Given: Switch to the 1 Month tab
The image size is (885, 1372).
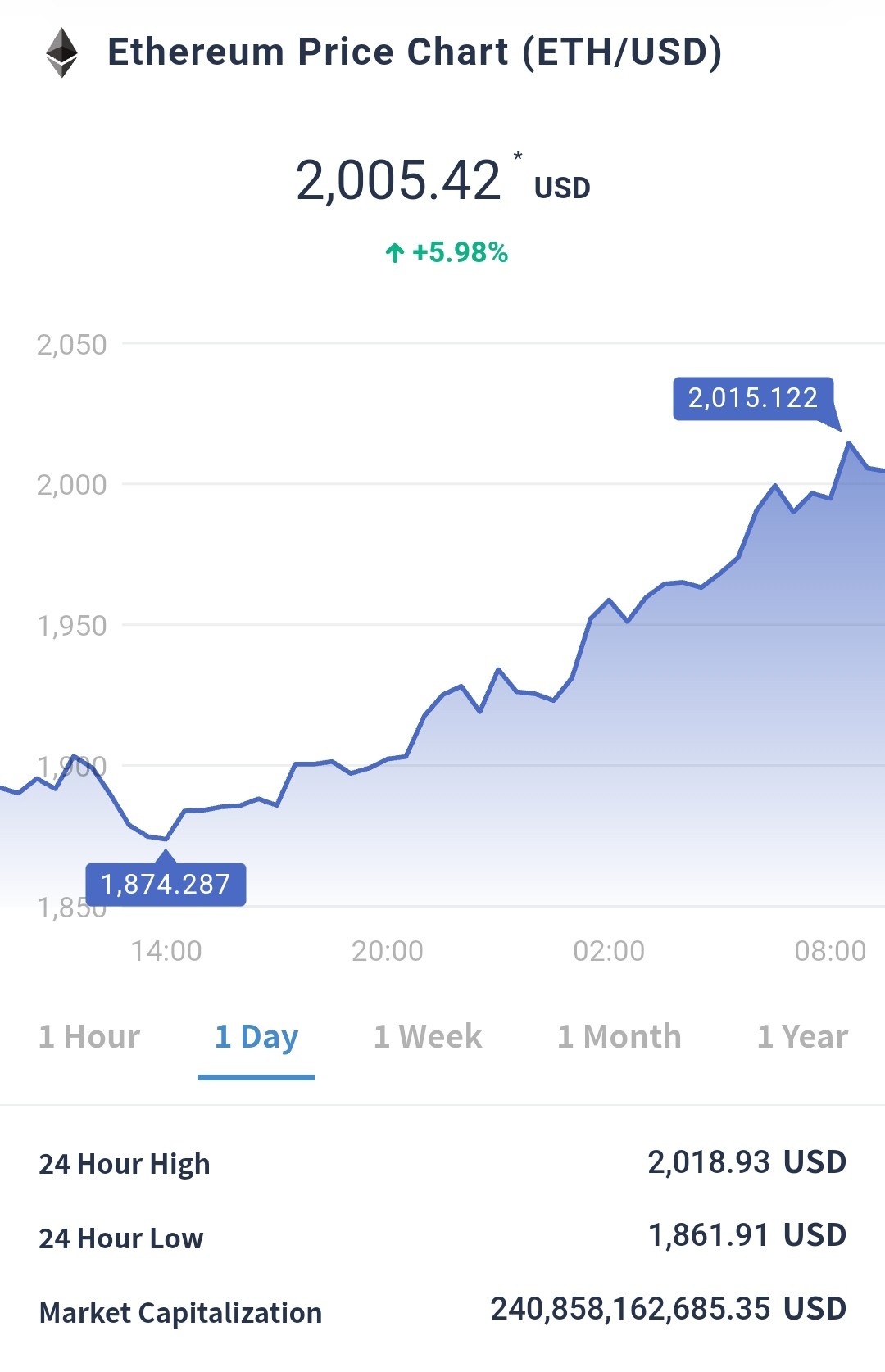Looking at the screenshot, I should tap(619, 1037).
